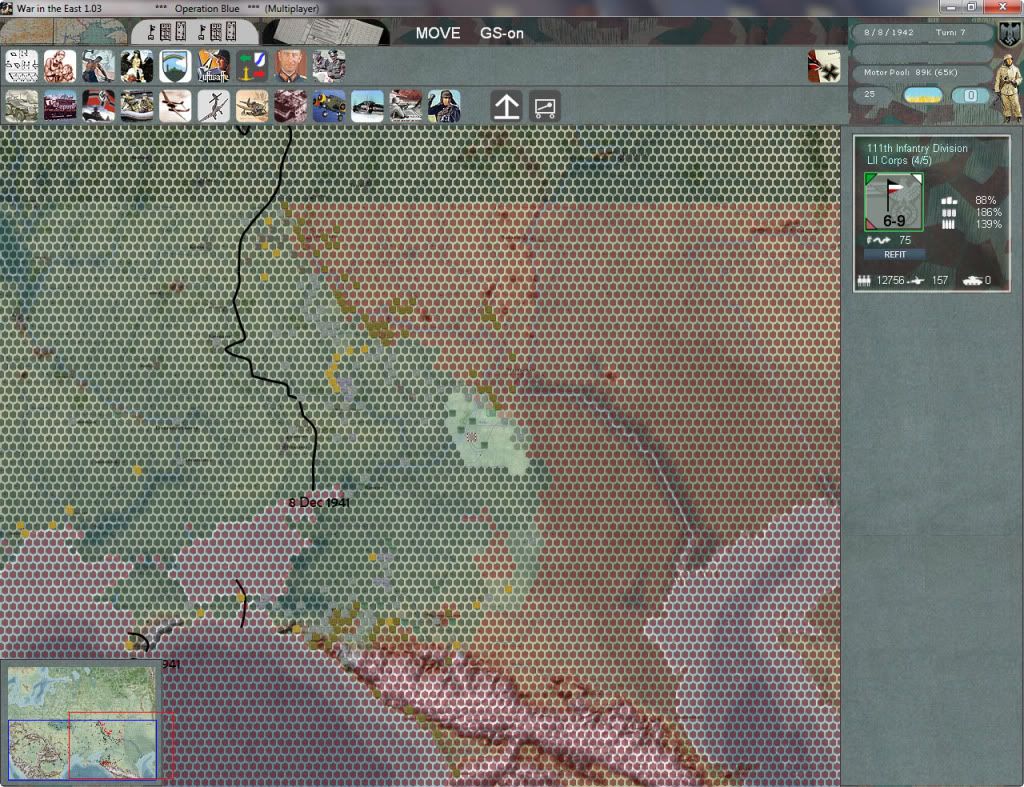
Task: Select the highlighted city hex marker
Action: coord(472,437)
